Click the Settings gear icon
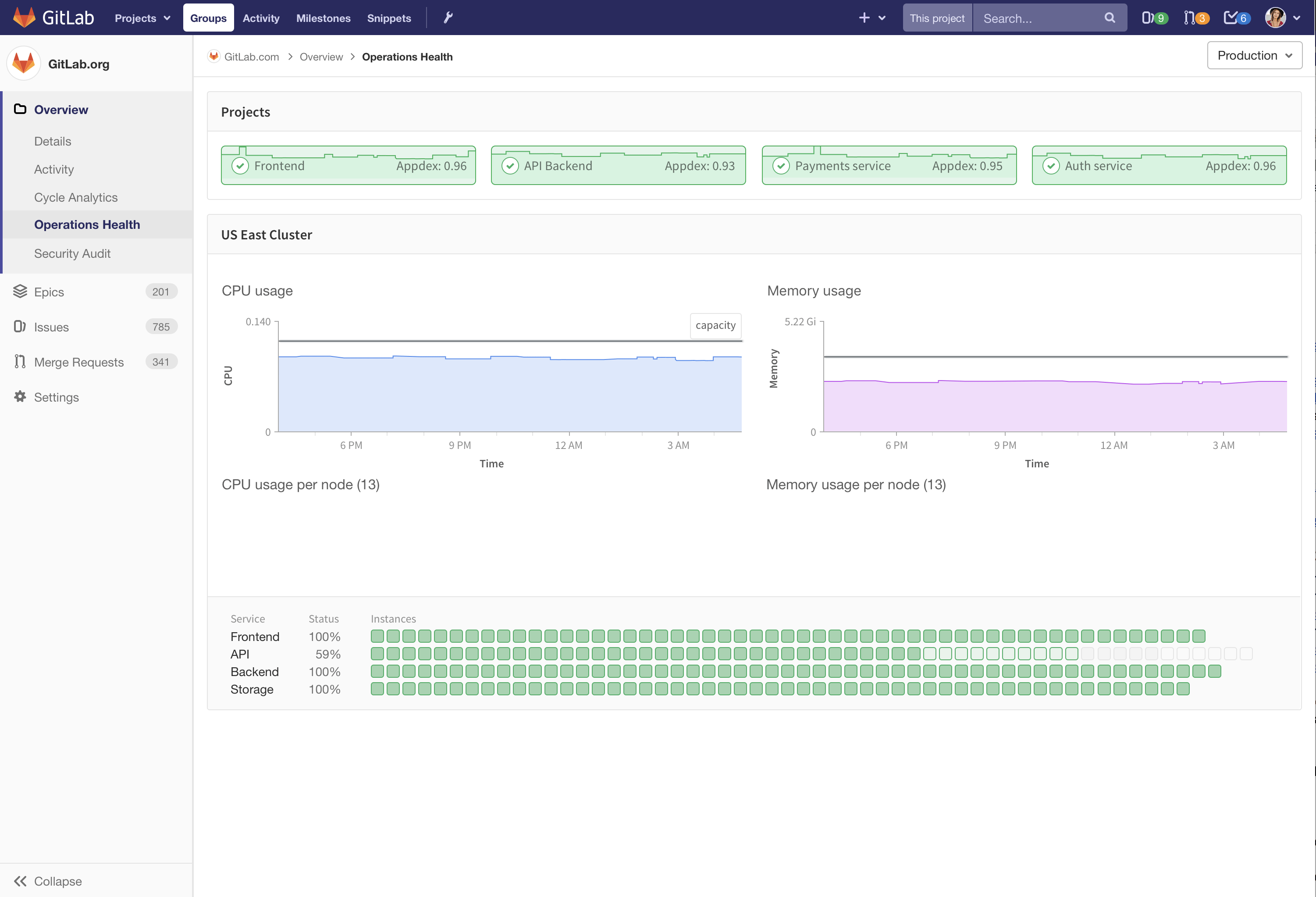This screenshot has height=897, width=1316. 21,397
